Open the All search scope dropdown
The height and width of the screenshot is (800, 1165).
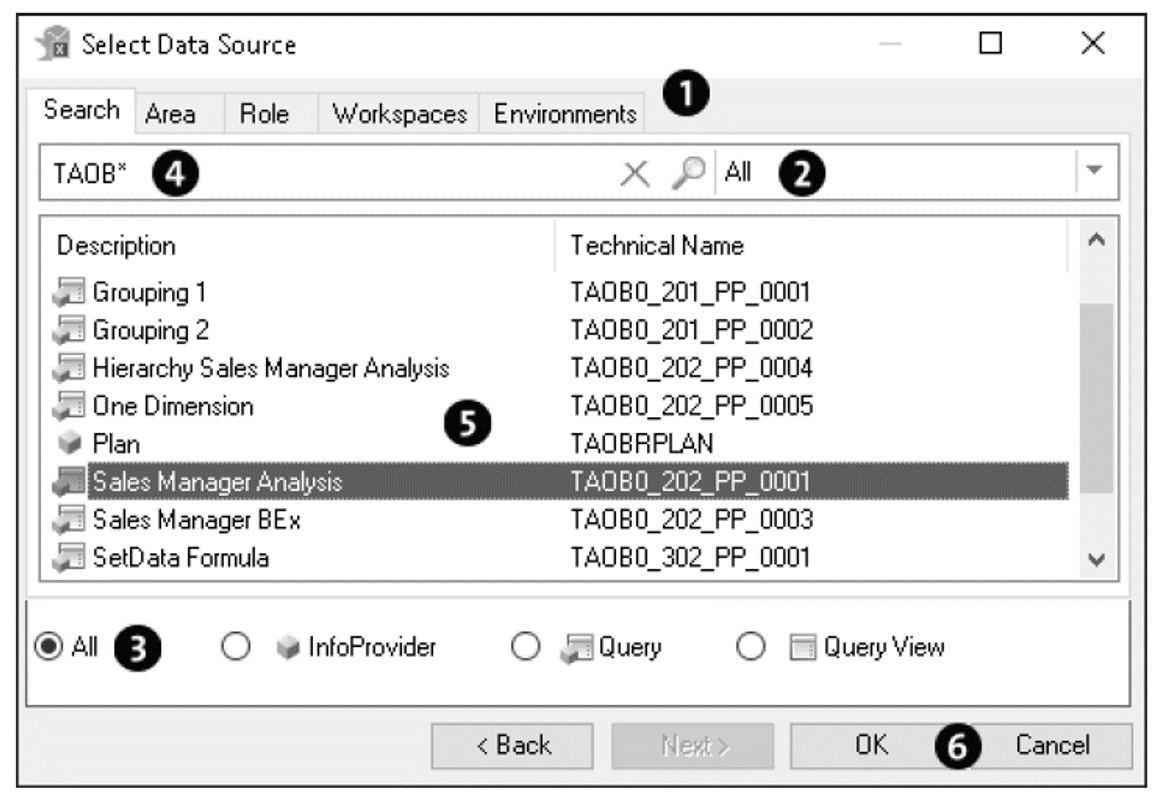1095,170
